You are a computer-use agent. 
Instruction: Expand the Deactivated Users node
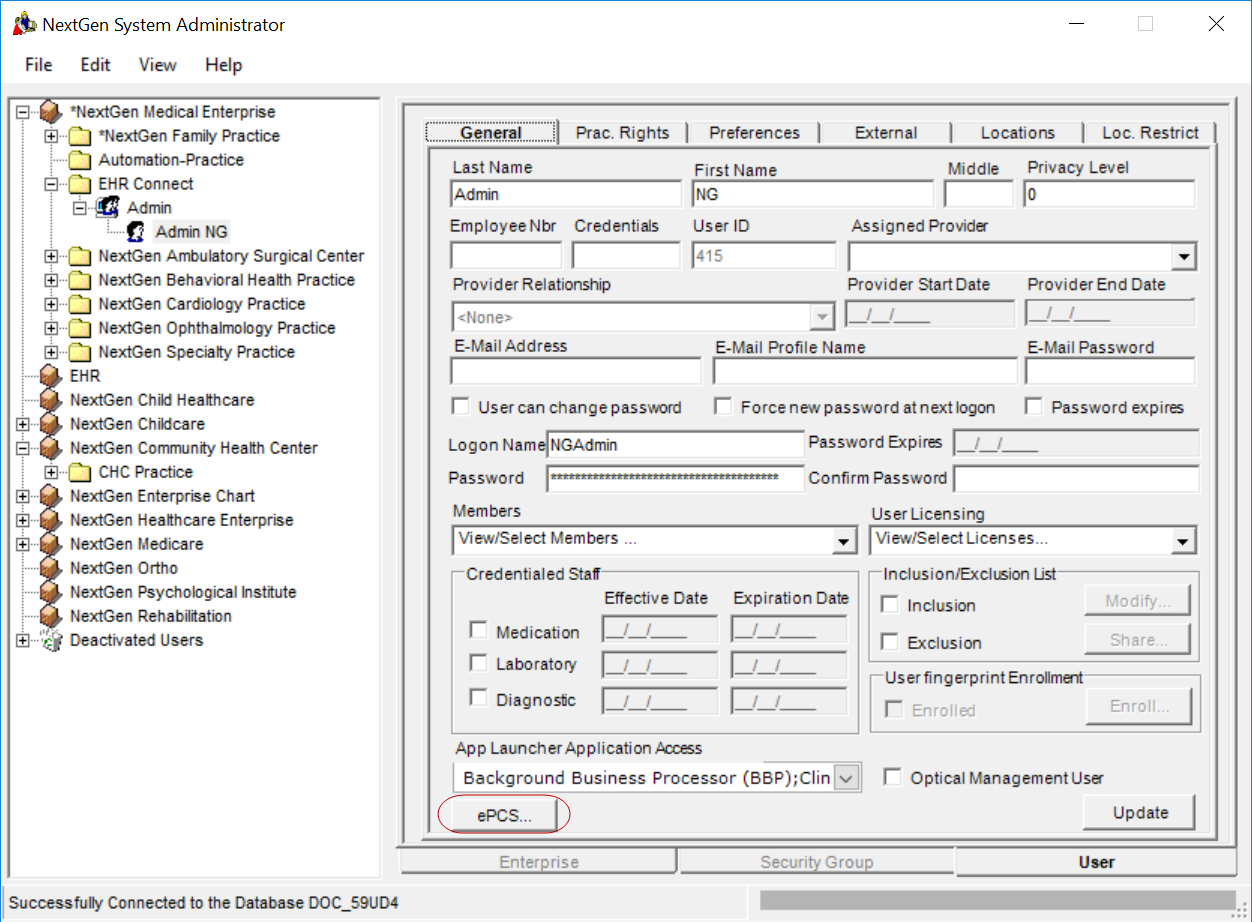pos(23,640)
